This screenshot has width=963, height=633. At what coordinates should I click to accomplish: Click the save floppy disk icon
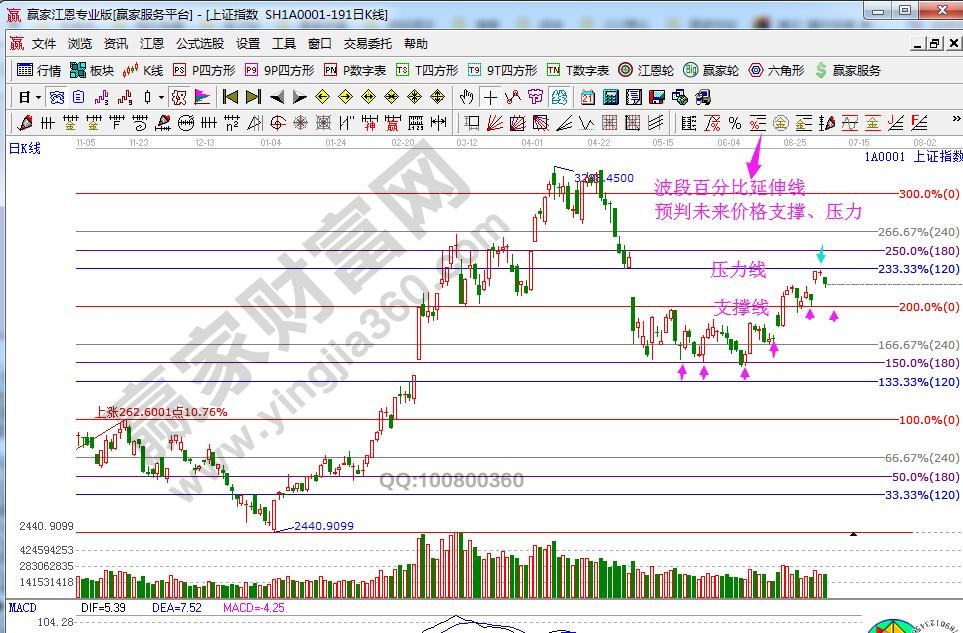(657, 97)
